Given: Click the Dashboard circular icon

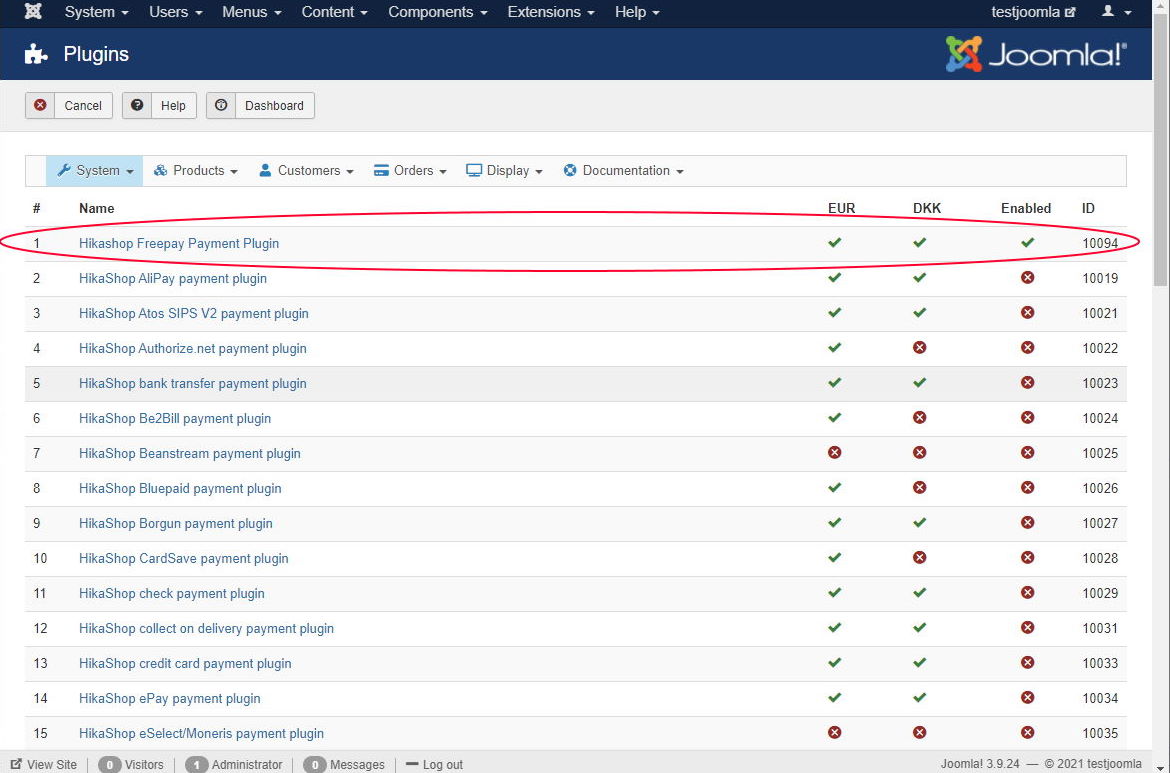Looking at the screenshot, I should point(221,105).
